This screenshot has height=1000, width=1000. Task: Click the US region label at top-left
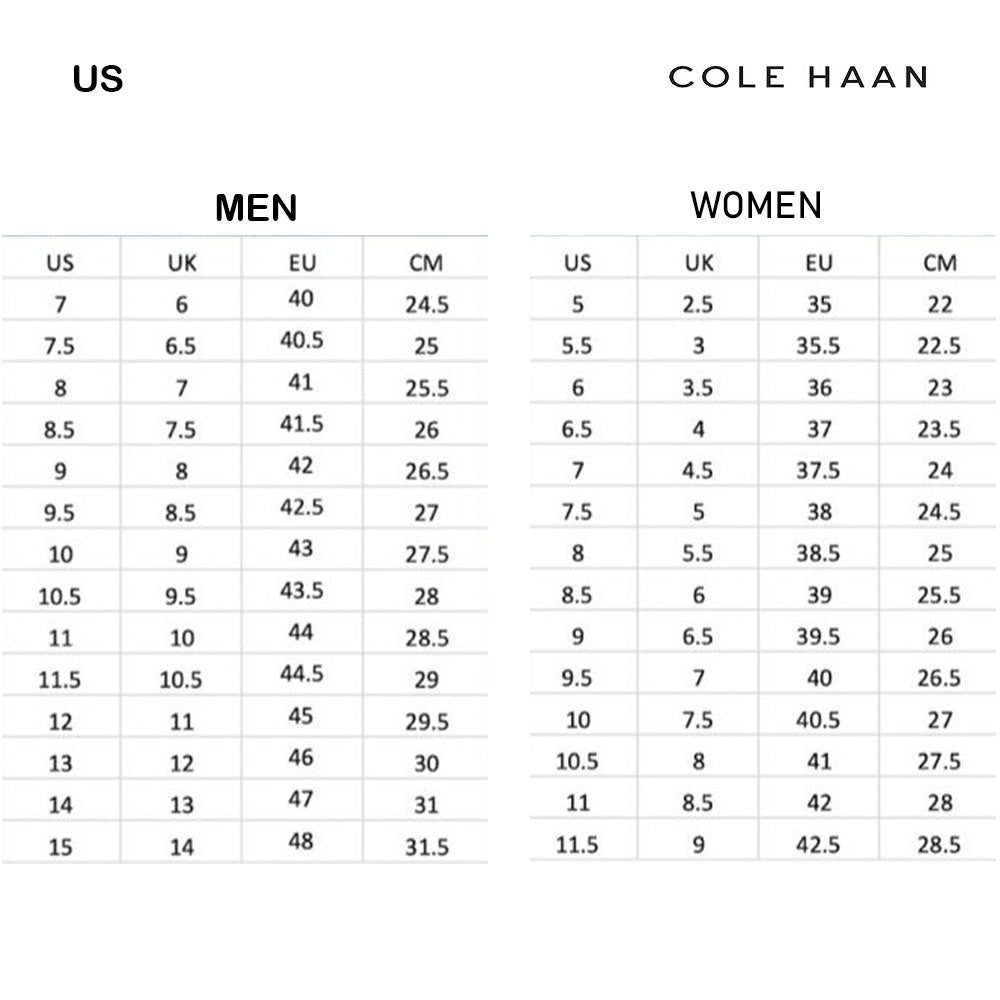pyautogui.click(x=98, y=79)
